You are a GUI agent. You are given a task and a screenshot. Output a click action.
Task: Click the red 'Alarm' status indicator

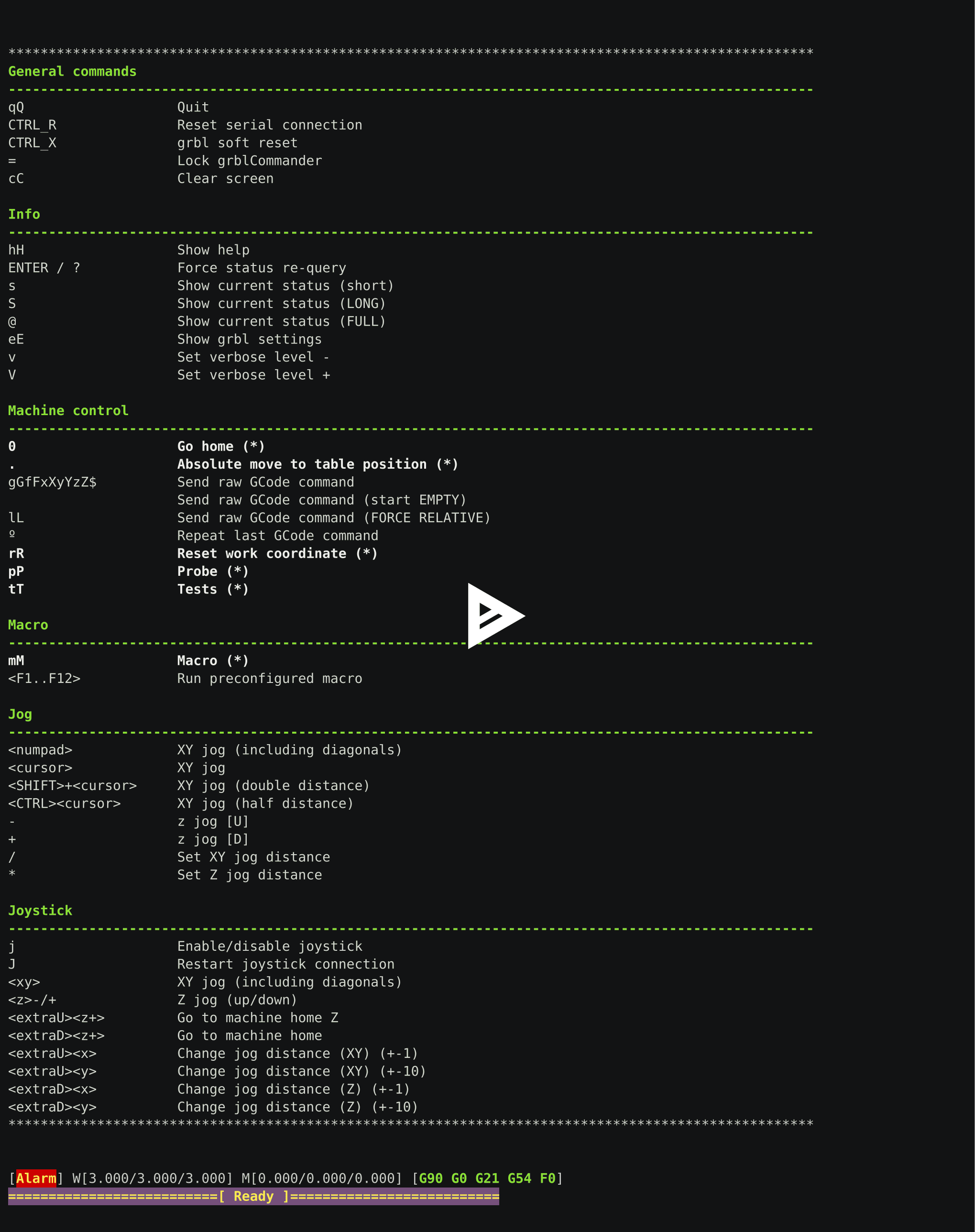[36, 1178]
